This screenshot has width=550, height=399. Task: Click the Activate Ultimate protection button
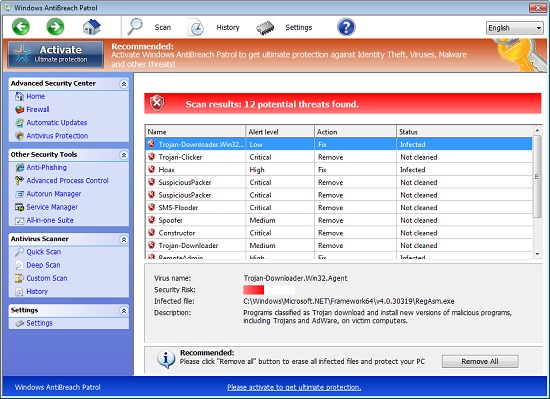[56, 55]
